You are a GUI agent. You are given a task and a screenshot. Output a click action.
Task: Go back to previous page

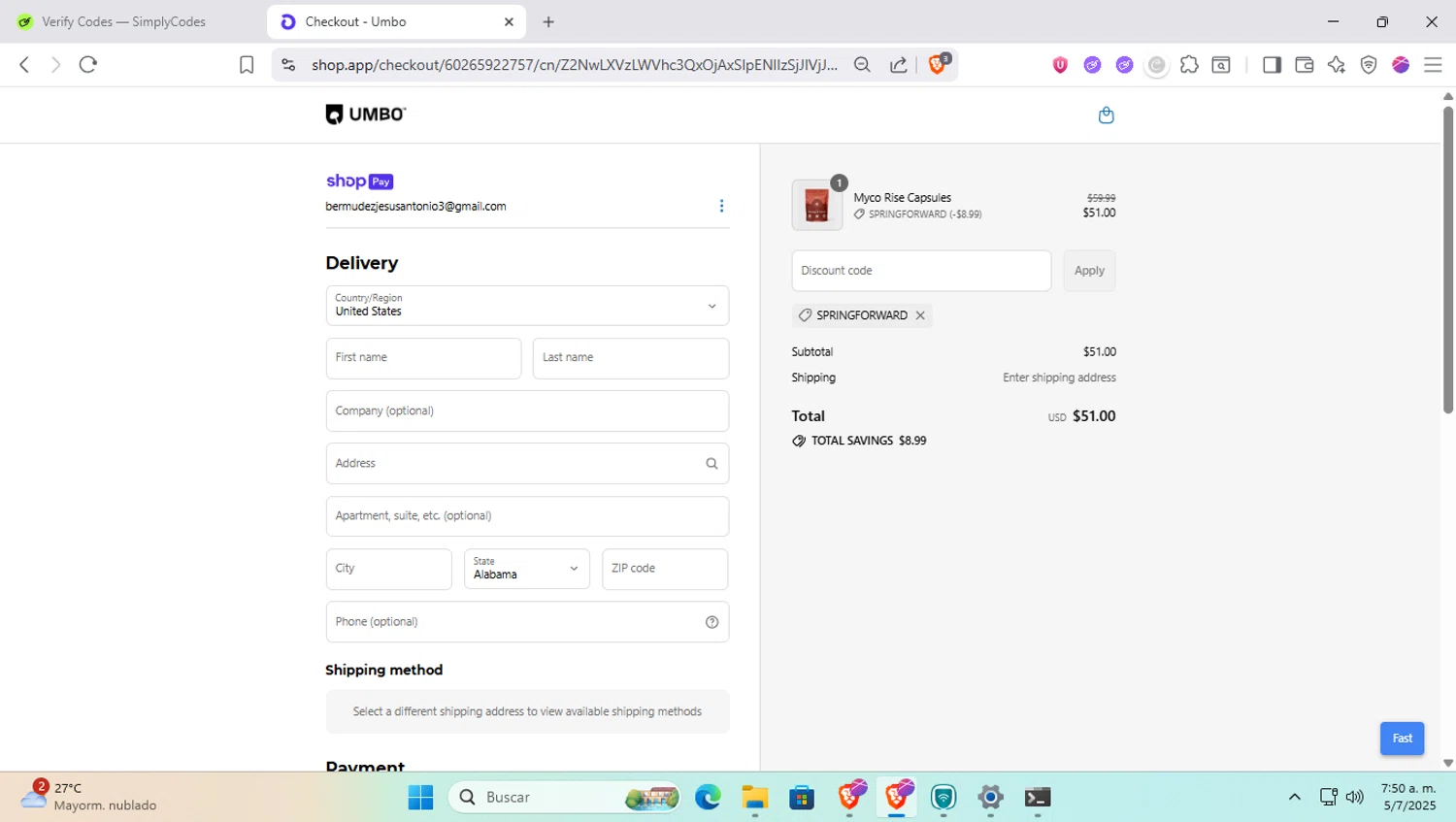pos(24,65)
